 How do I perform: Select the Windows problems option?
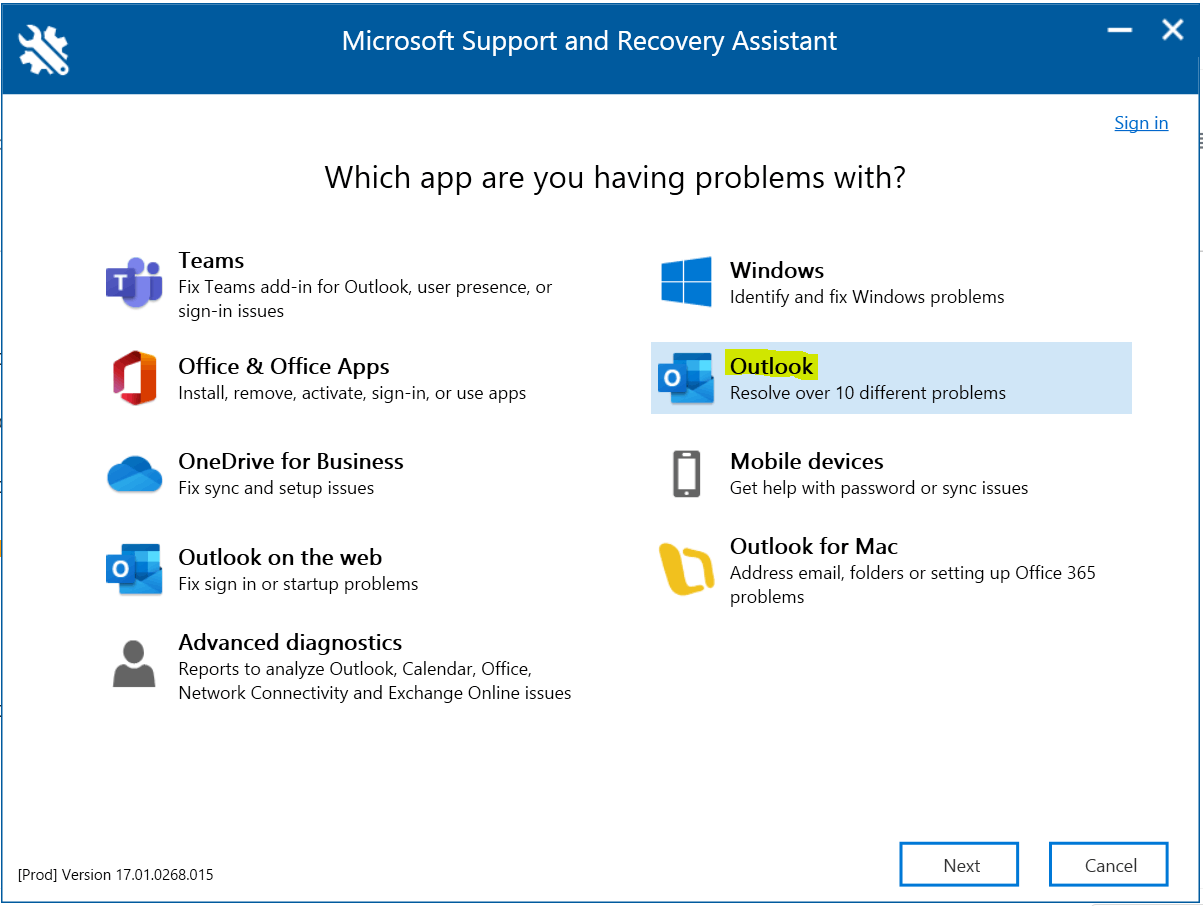point(860,282)
